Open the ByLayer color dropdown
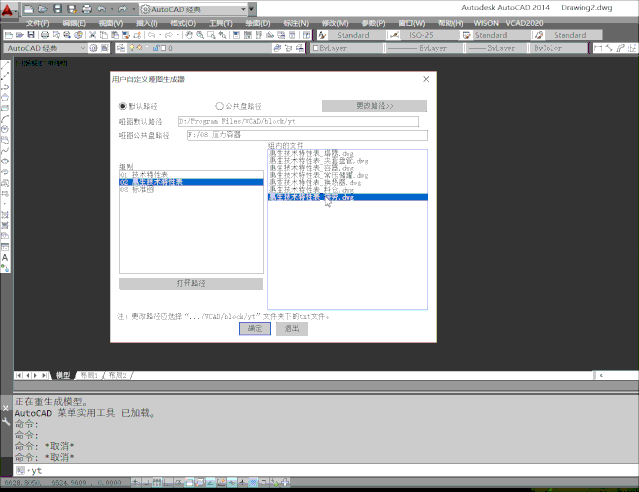The width and height of the screenshot is (639, 492). 348,48
